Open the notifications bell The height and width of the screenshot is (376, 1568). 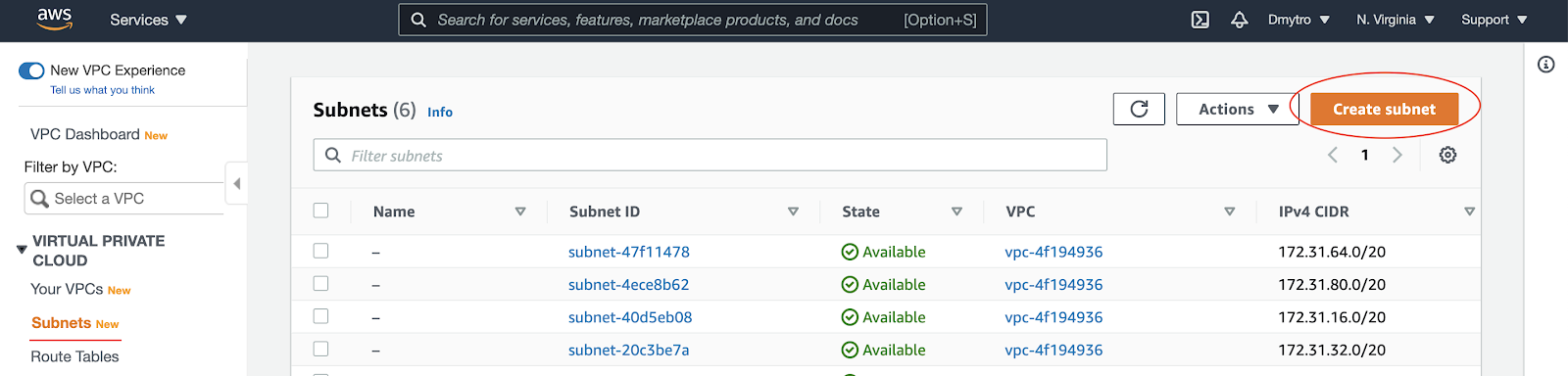[x=1239, y=20]
